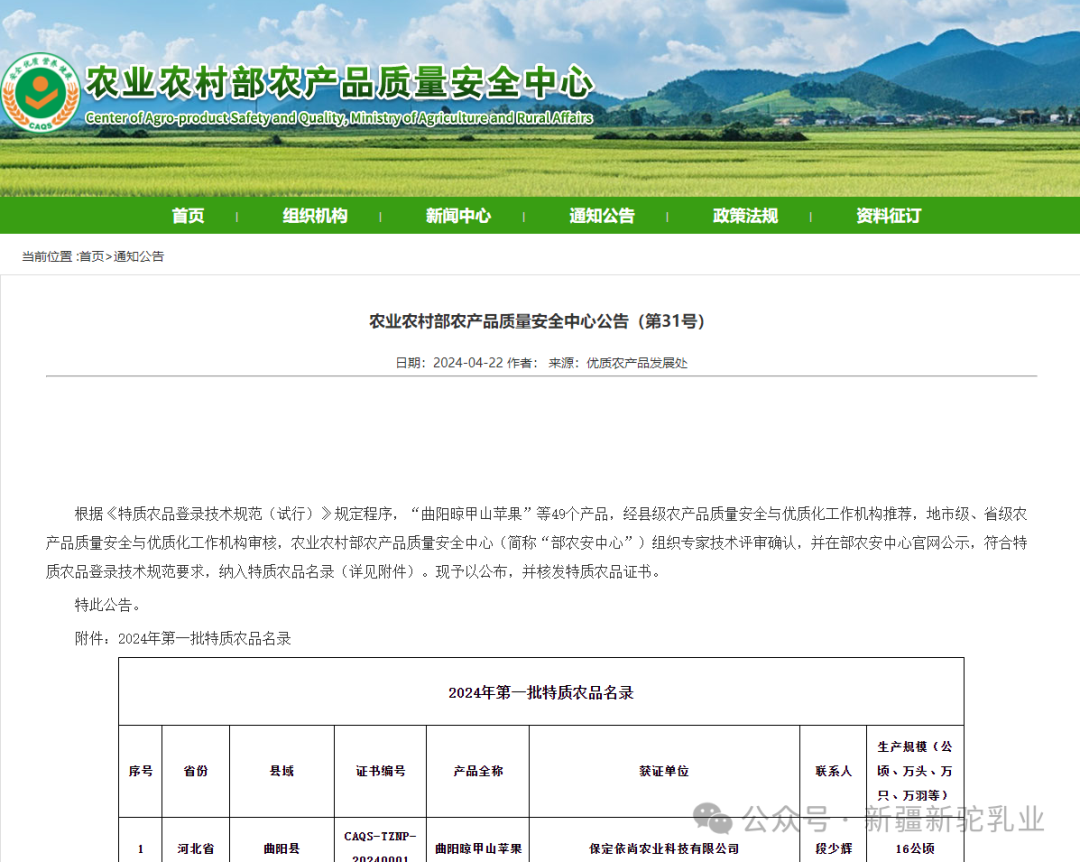The image size is (1080, 862).
Task: Open the 组织机构 navigation menu
Action: coord(315,215)
